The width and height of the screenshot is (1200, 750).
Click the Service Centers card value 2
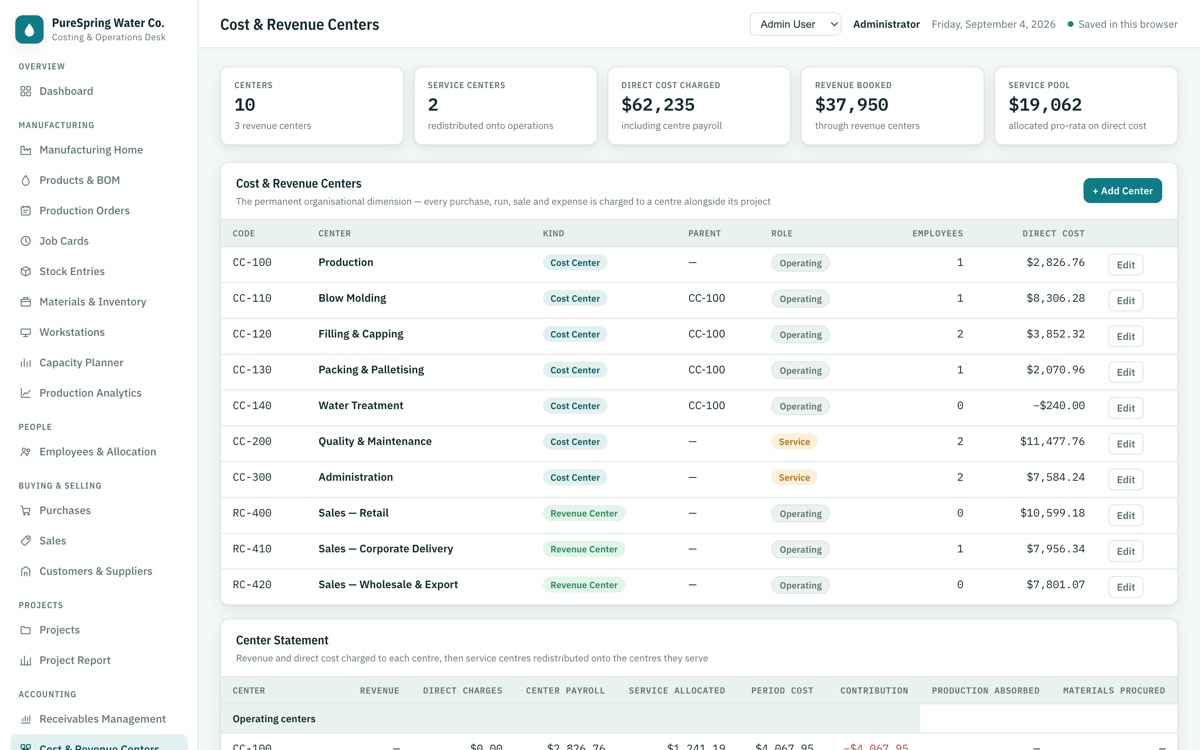point(433,105)
